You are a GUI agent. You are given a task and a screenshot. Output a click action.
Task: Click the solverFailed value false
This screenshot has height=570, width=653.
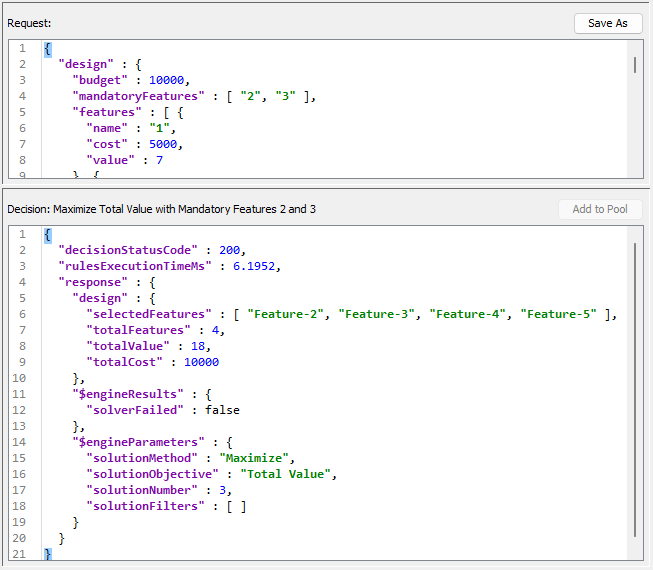(222, 410)
